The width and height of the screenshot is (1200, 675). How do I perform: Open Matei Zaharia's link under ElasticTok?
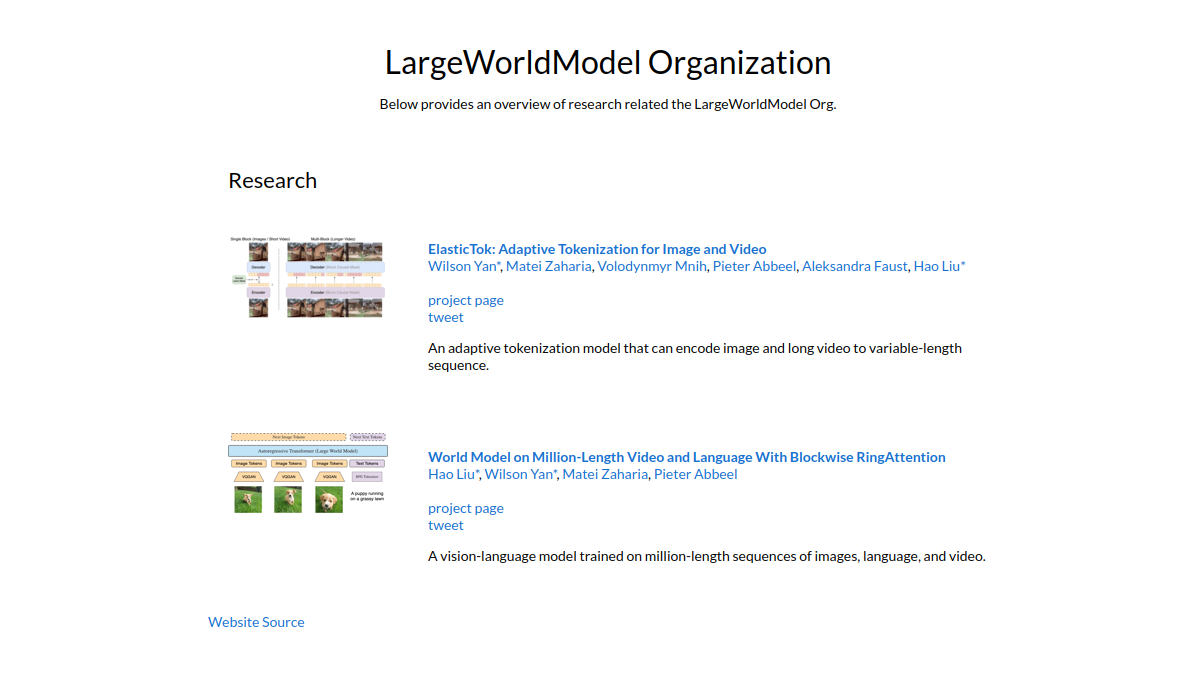click(549, 266)
